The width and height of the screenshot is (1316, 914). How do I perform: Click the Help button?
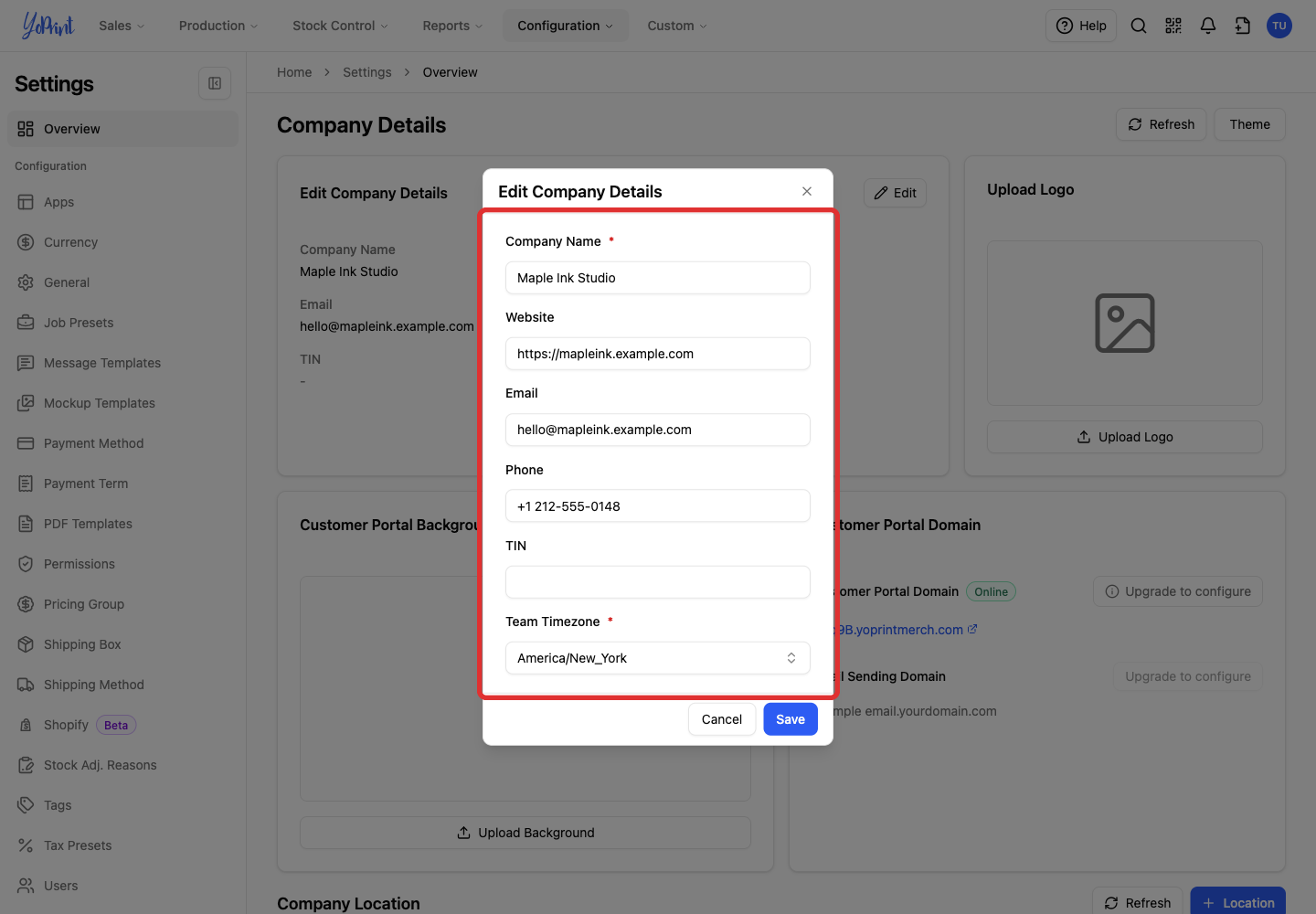point(1081,26)
